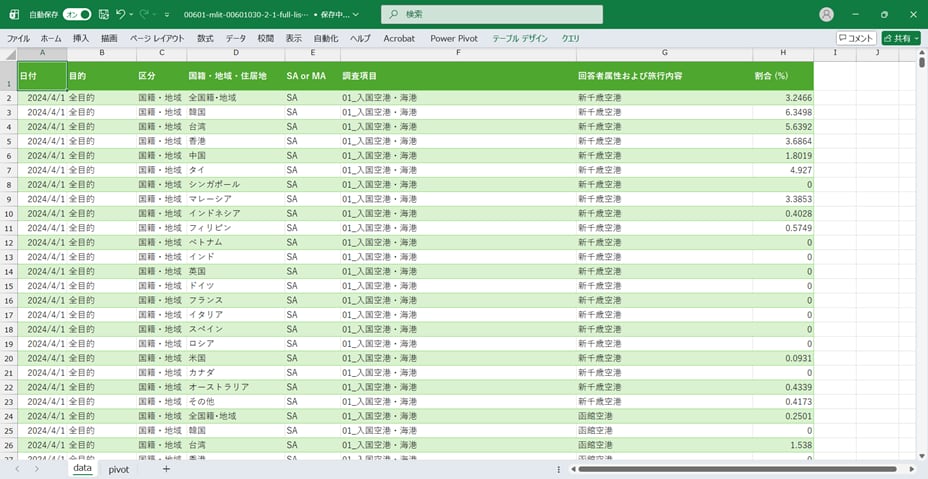Expand Customize Quick Access Toolbar dropdown
Screen dimensions: 928x479
[167, 15]
